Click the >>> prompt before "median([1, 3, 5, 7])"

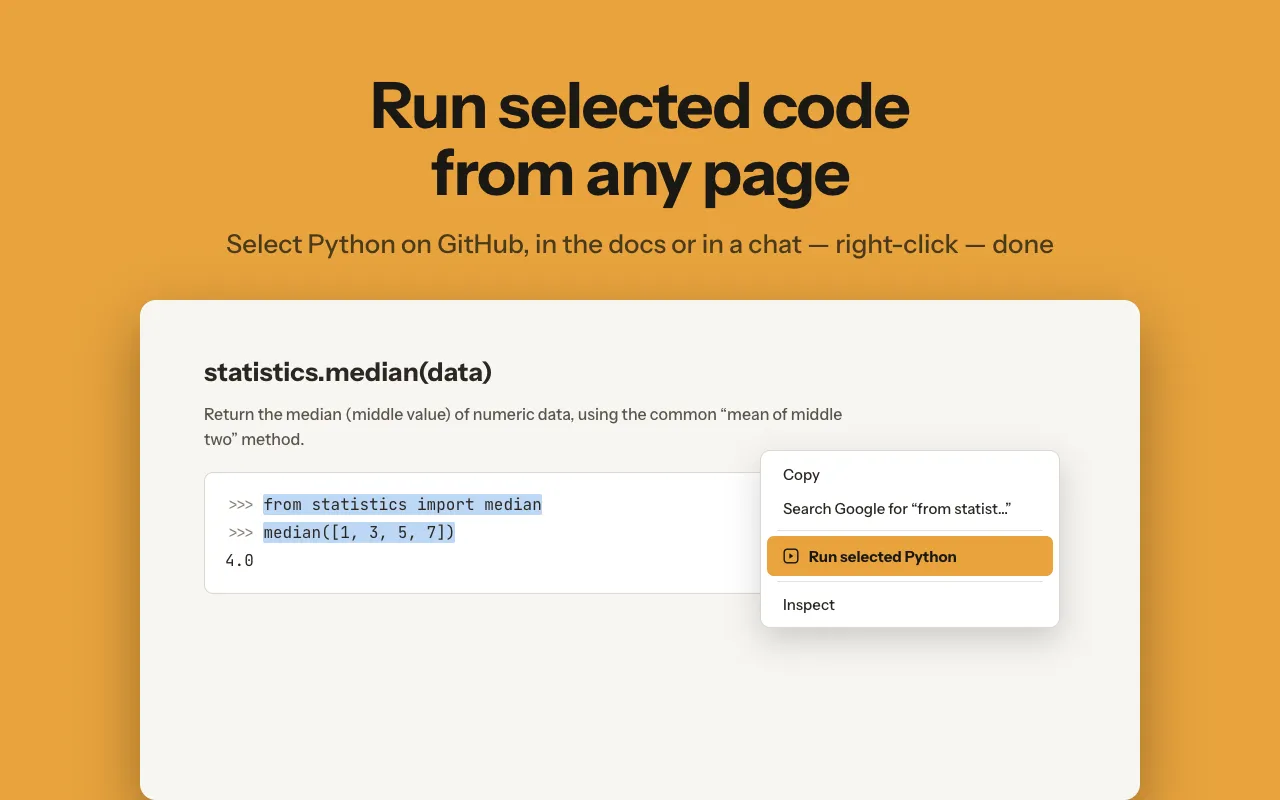[240, 533]
